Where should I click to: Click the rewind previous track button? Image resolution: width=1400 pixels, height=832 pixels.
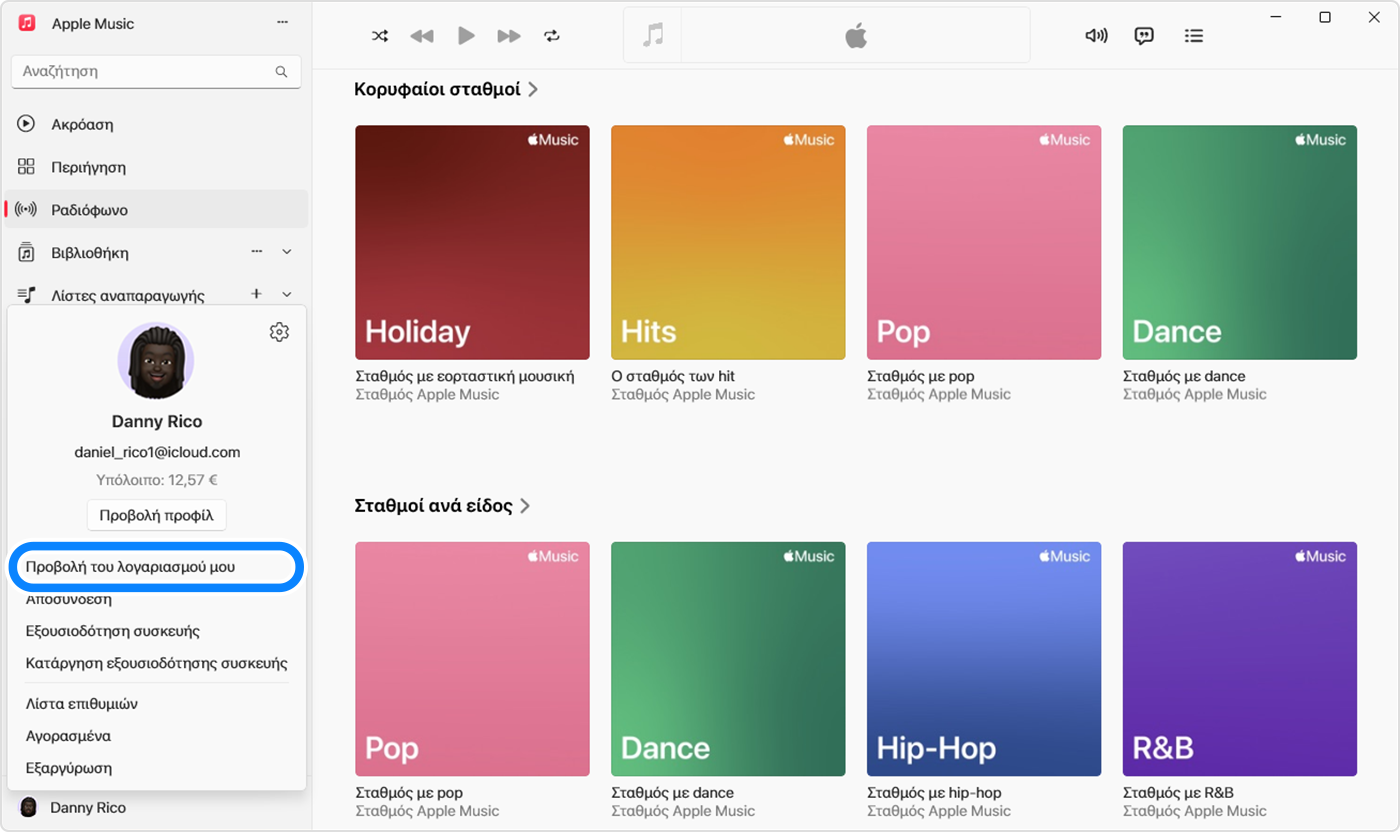(x=422, y=36)
